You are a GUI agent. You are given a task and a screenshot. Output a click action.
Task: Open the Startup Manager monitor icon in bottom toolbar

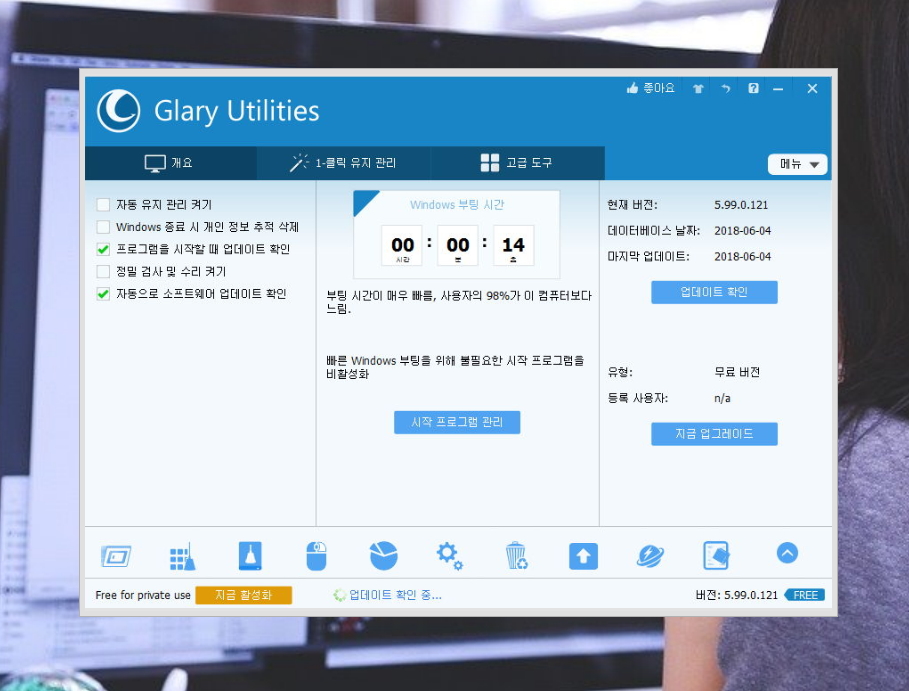116,556
